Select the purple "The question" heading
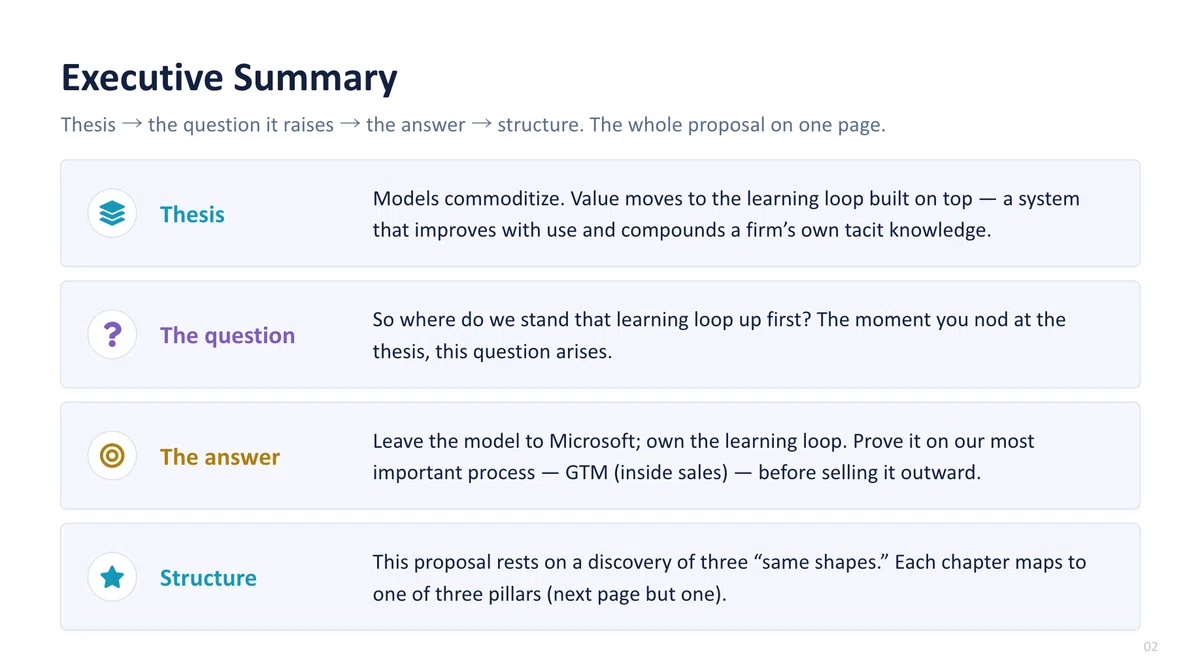The width and height of the screenshot is (1200, 672). point(227,335)
